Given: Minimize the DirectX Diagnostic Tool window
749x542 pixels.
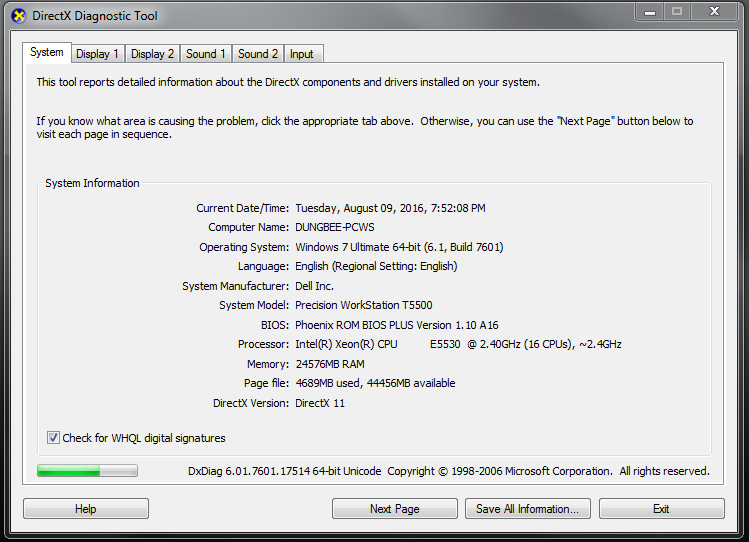Looking at the screenshot, I should pyautogui.click(x=648, y=11).
